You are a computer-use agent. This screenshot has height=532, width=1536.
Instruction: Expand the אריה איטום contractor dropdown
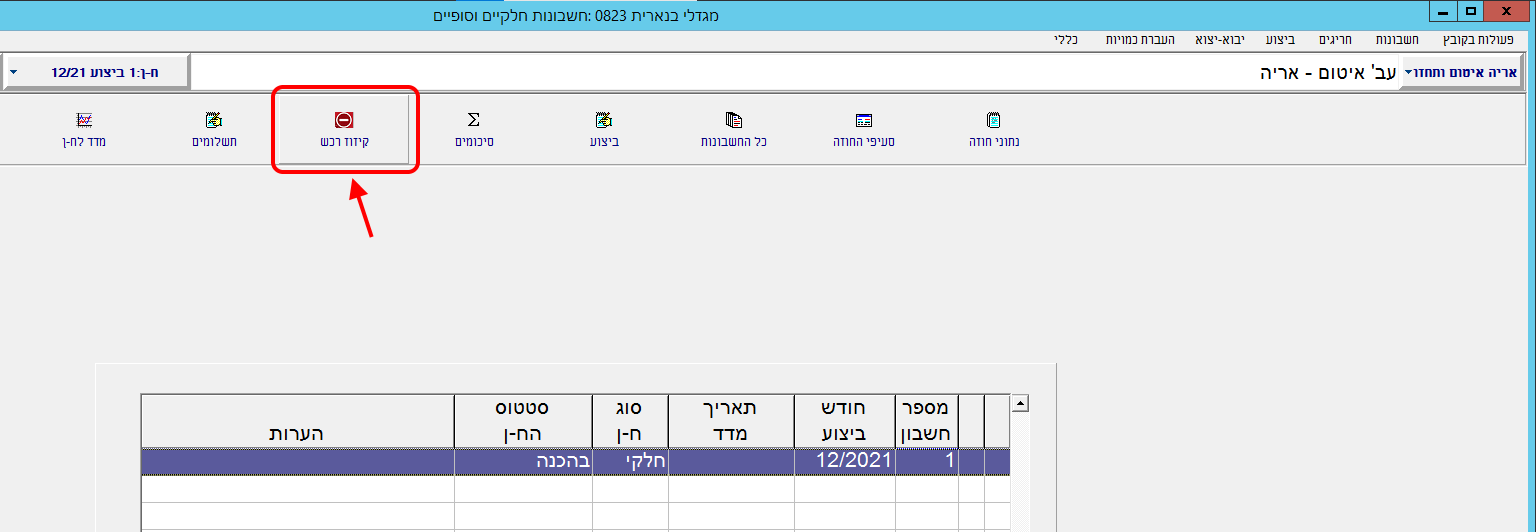[x=1461, y=73]
